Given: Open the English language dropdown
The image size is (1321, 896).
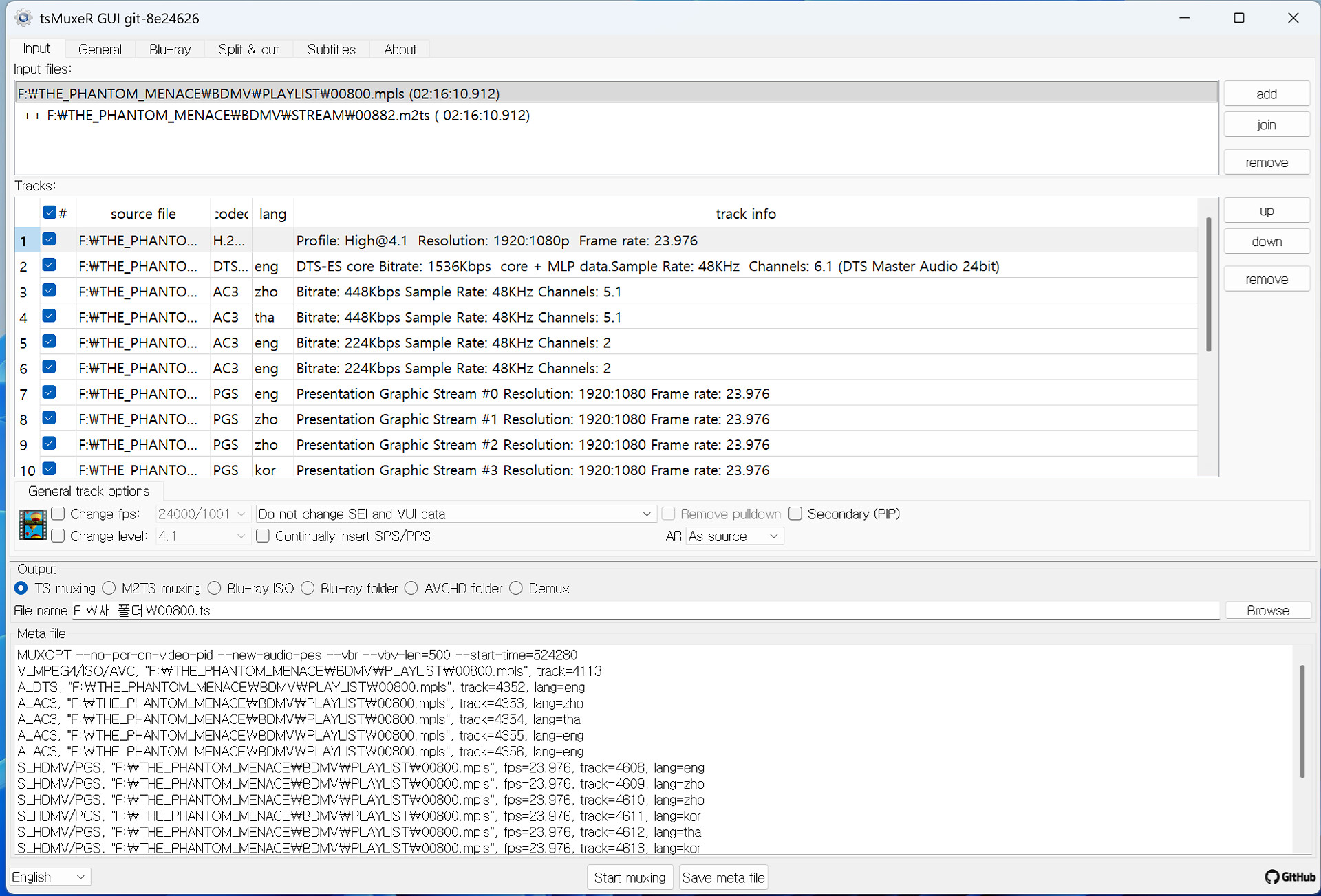Looking at the screenshot, I should [x=49, y=877].
